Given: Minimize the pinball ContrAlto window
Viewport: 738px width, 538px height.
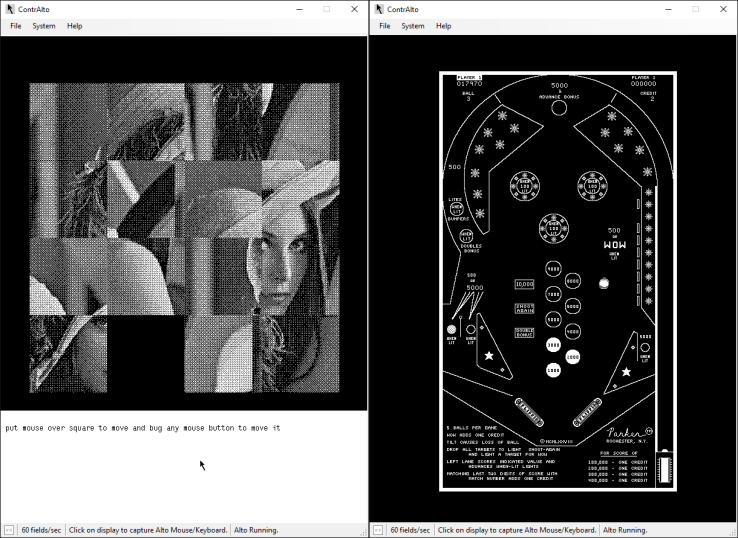Looking at the screenshot, I should (668, 9).
